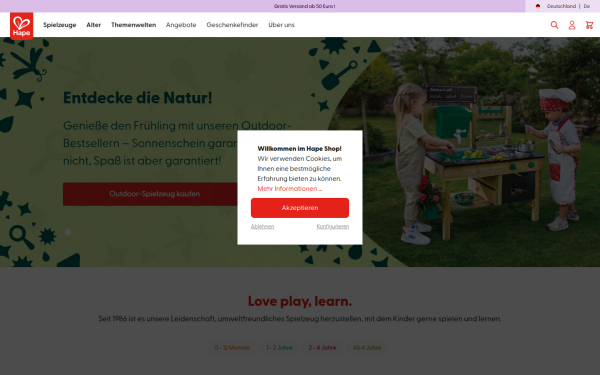The height and width of the screenshot is (375, 600).
Task: Click the Gratis Versand ab 50 Euro banner
Action: (304, 6)
